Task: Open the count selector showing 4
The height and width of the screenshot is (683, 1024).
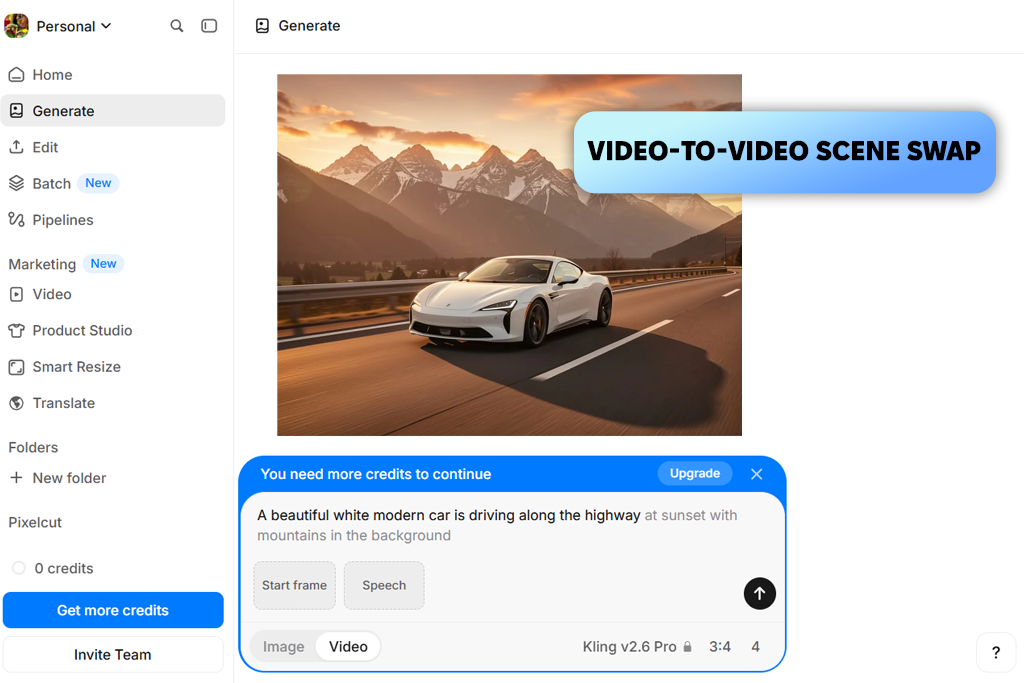Action: click(x=755, y=646)
